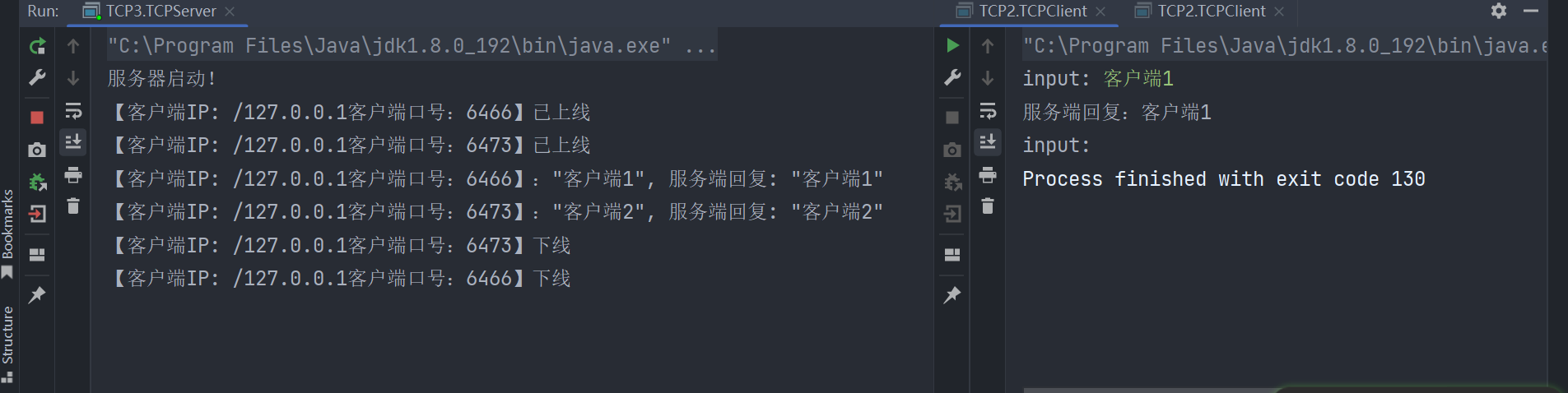The height and width of the screenshot is (393, 1568).
Task: Open wrench settings in client panel
Action: 952,77
